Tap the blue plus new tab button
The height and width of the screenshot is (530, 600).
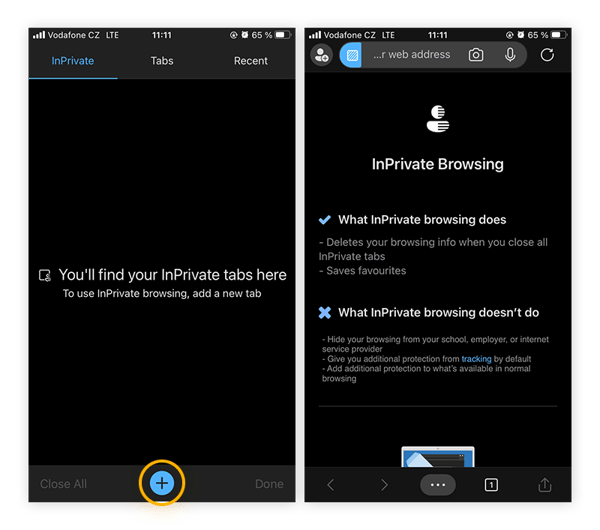click(162, 483)
